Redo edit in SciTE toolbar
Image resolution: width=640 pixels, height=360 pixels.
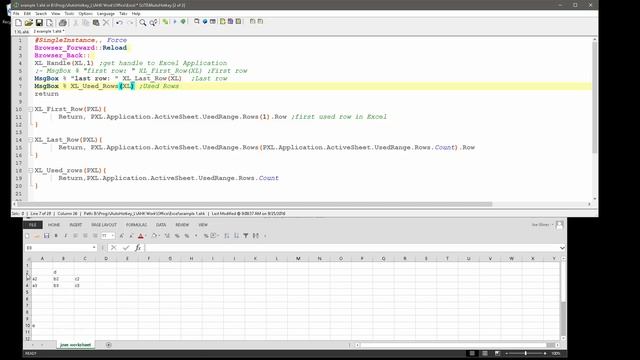(x=130, y=22)
